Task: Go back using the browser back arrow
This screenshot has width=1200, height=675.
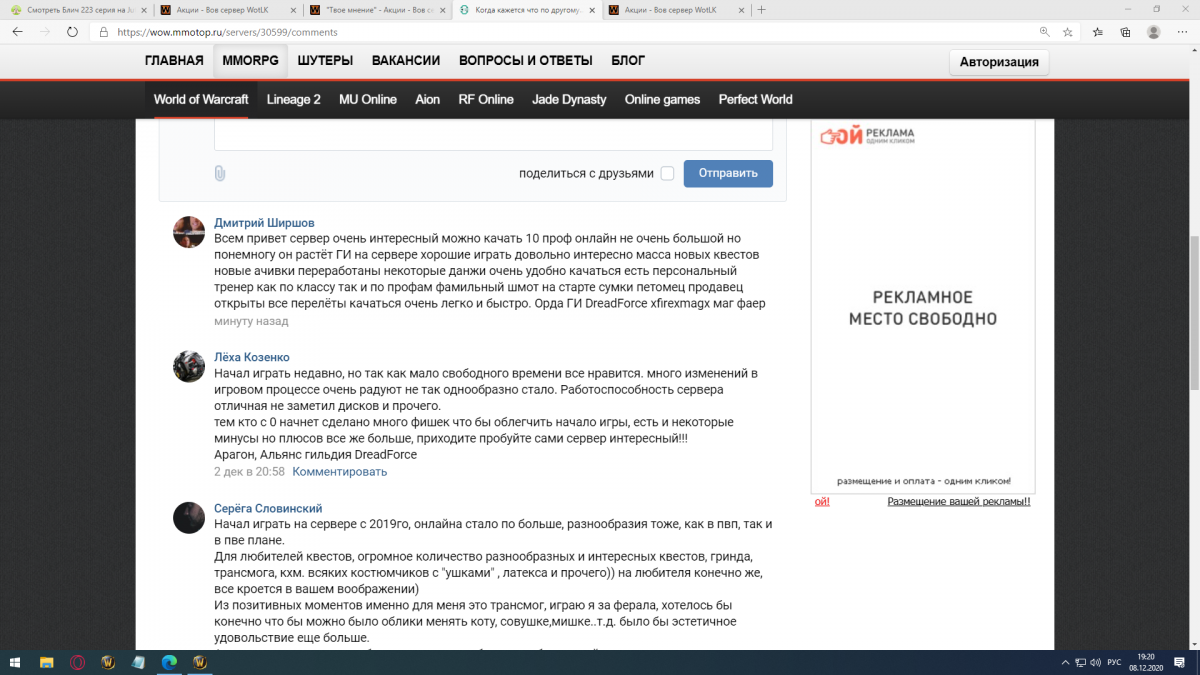Action: [x=17, y=32]
